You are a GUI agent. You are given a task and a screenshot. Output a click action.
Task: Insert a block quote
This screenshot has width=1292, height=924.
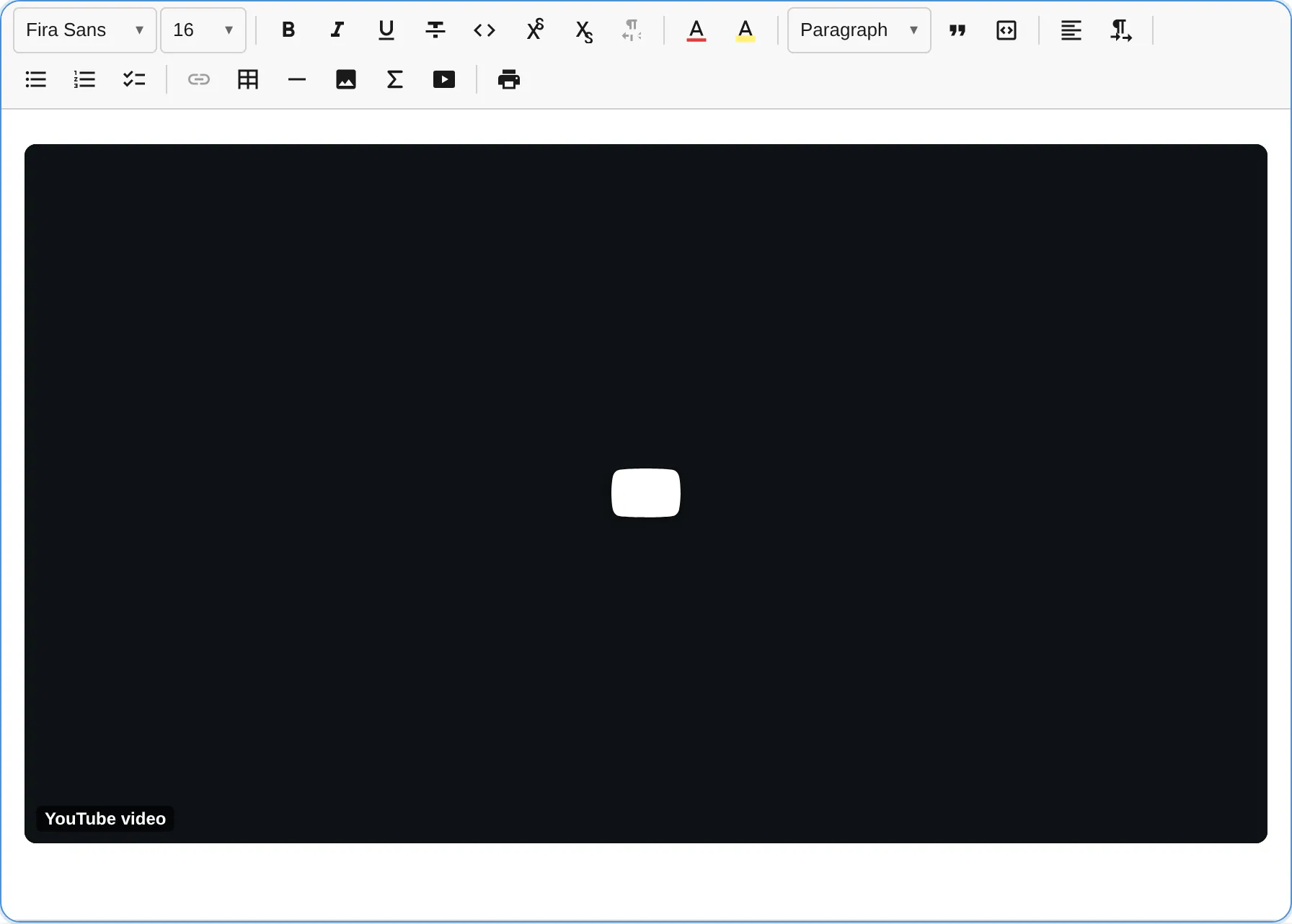pos(957,30)
